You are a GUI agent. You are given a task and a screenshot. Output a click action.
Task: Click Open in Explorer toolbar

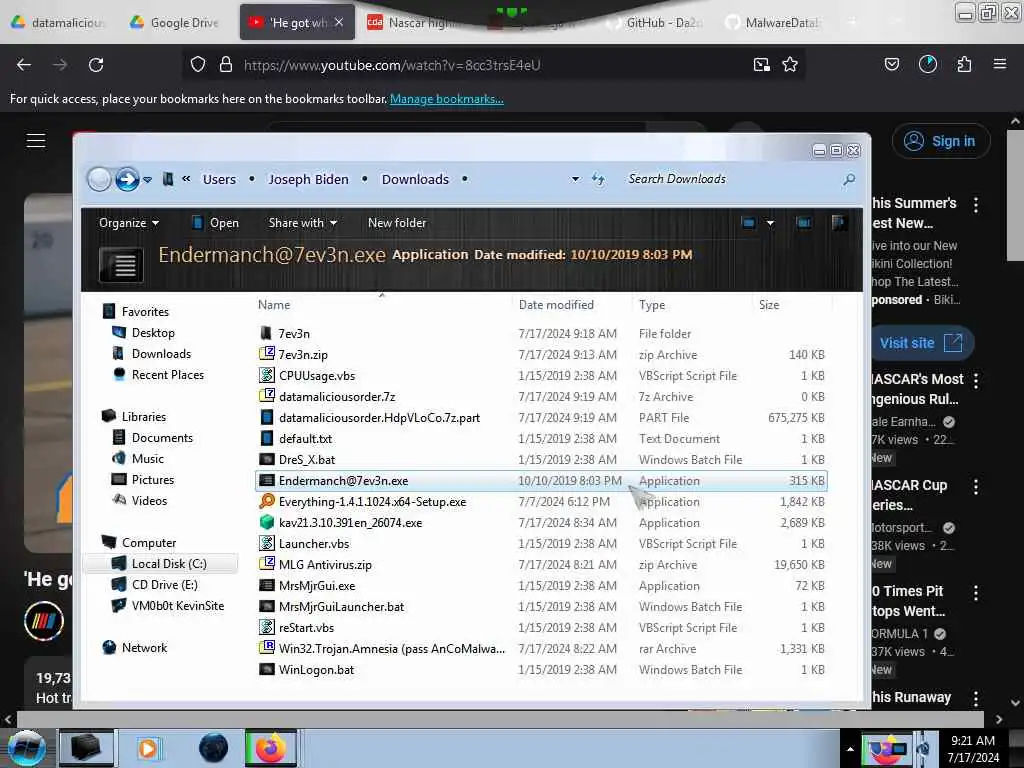pos(216,223)
